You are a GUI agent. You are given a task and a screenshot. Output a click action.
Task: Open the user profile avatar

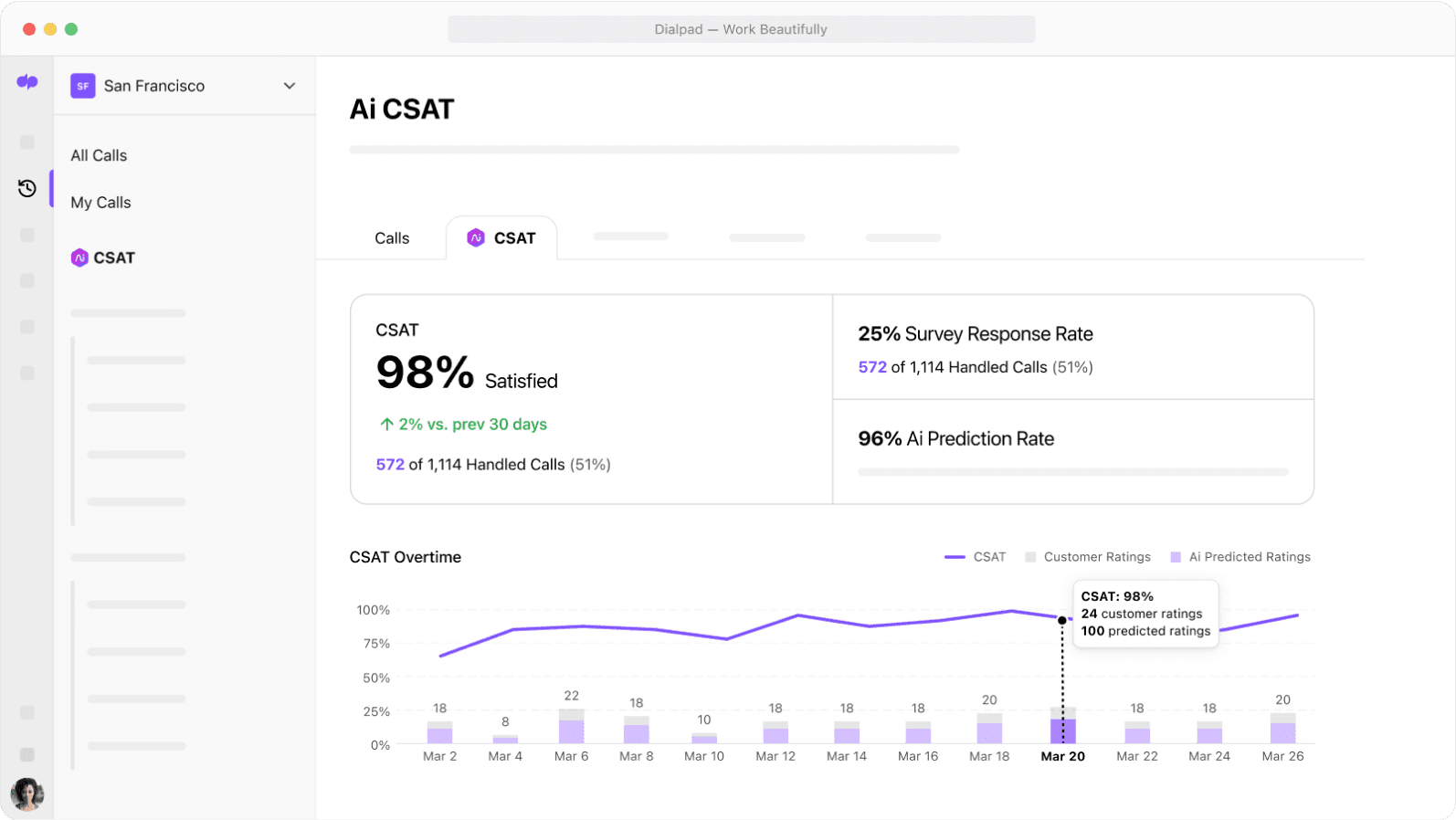click(27, 794)
